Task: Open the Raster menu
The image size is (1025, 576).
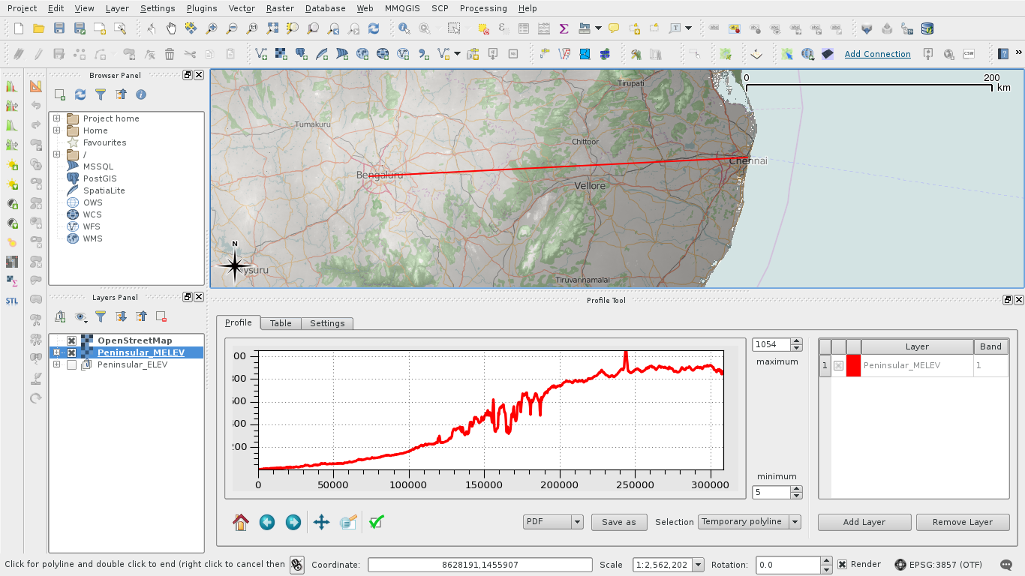Action: coord(279,8)
